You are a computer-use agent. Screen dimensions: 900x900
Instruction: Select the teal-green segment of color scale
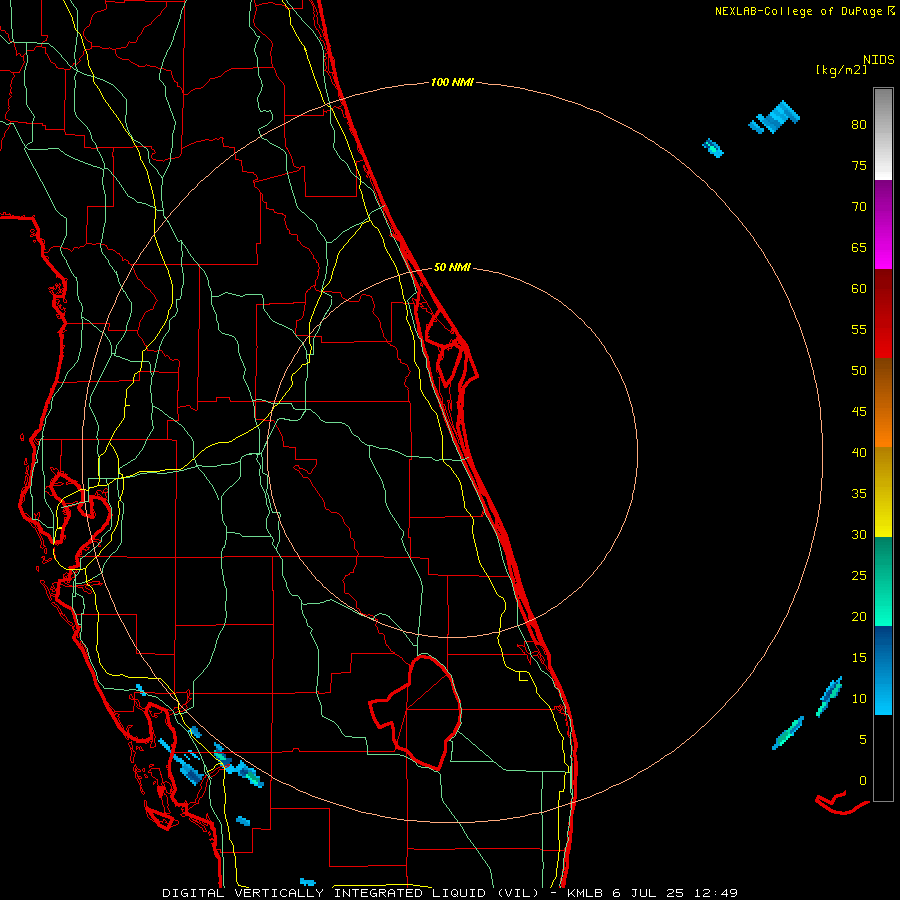point(883,581)
